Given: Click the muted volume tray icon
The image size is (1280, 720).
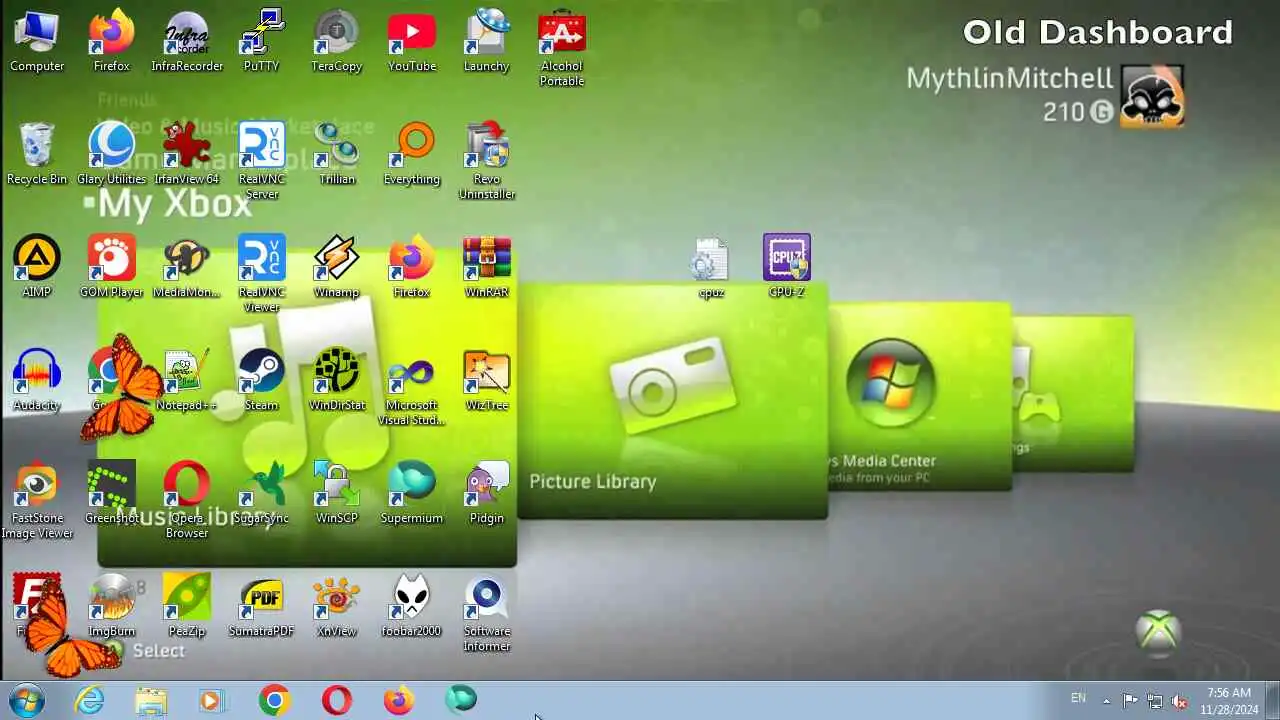Looking at the screenshot, I should point(1179,701).
